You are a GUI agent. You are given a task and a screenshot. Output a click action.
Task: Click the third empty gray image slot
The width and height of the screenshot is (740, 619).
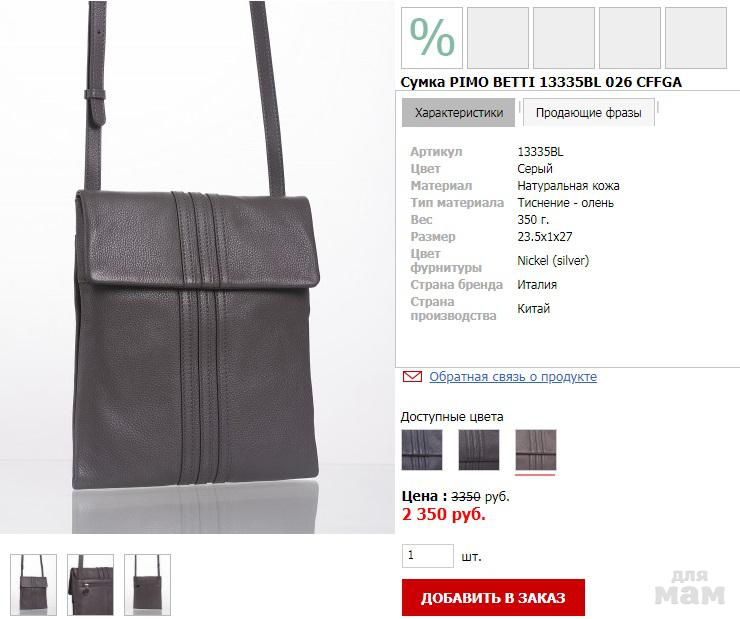(564, 38)
